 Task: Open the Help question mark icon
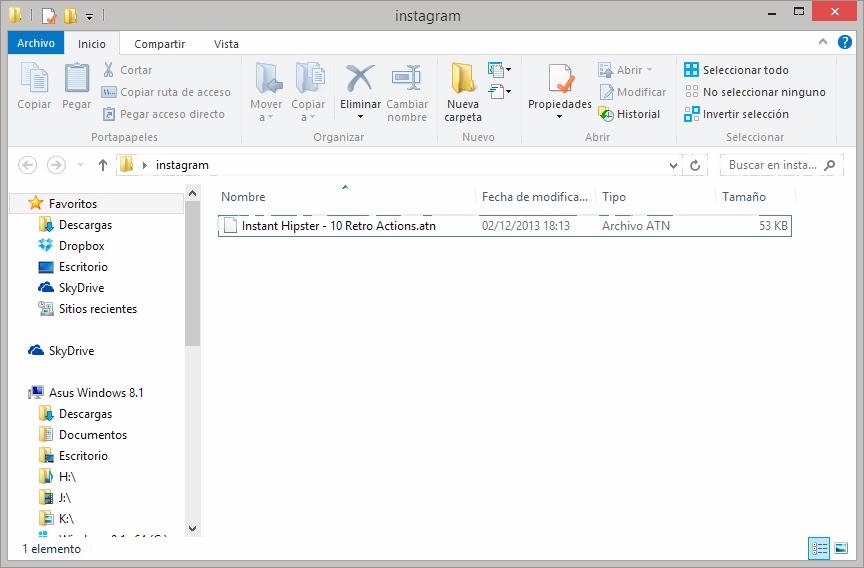(x=844, y=42)
